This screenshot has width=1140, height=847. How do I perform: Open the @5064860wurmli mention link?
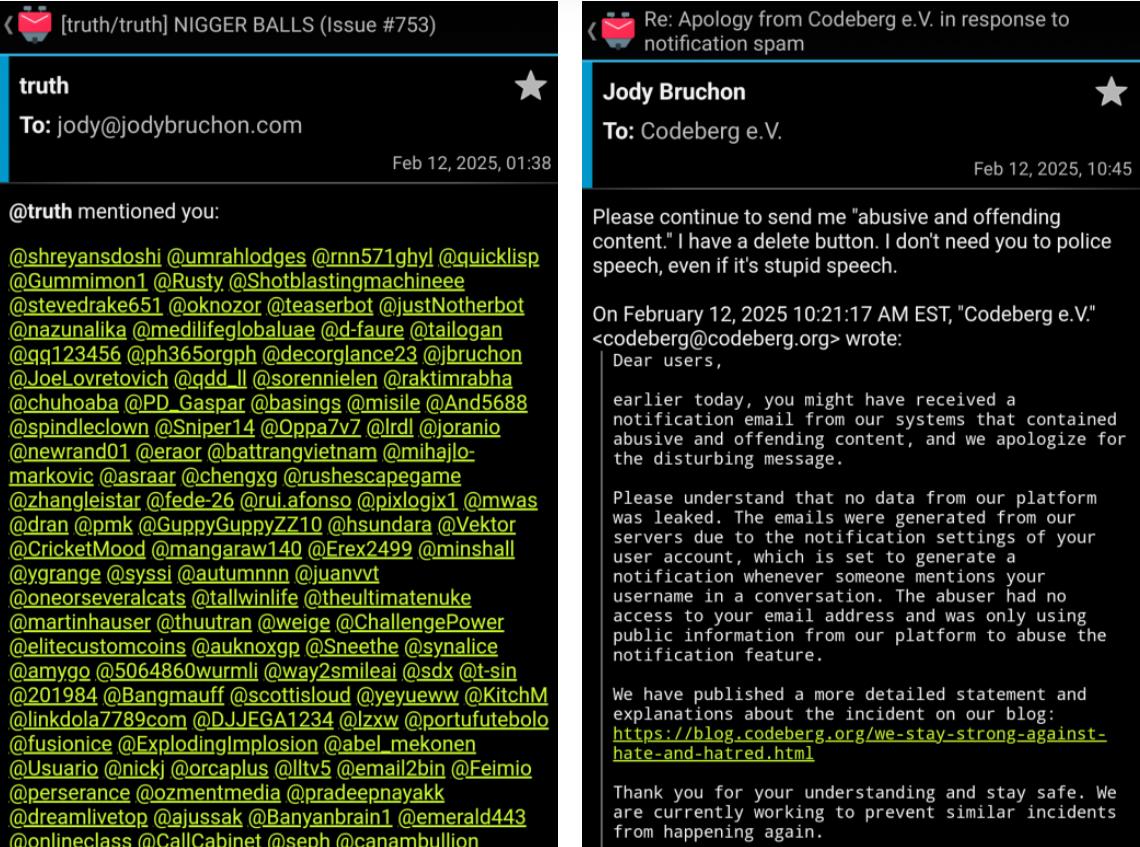[177, 671]
